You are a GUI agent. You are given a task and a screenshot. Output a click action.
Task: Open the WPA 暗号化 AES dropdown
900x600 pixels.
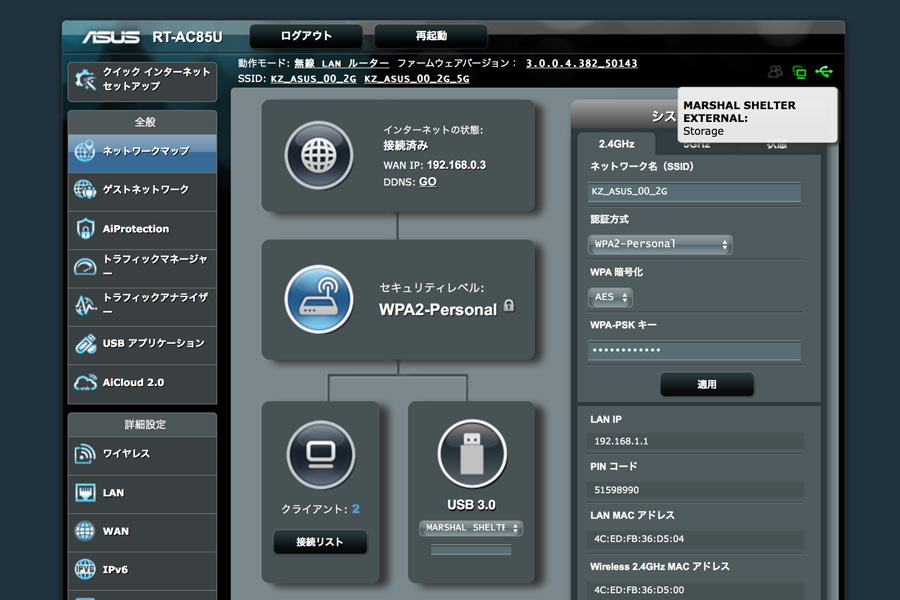(610, 297)
